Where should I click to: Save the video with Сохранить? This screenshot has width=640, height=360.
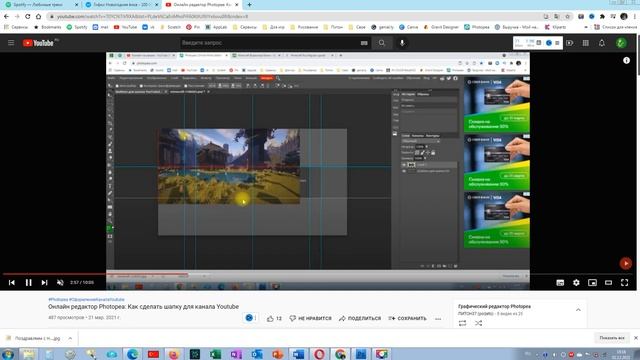click(x=407, y=318)
